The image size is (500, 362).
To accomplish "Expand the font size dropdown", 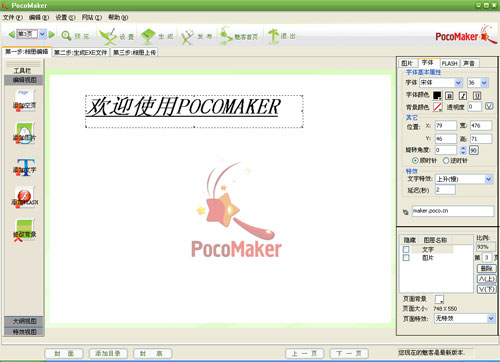I will [478, 83].
